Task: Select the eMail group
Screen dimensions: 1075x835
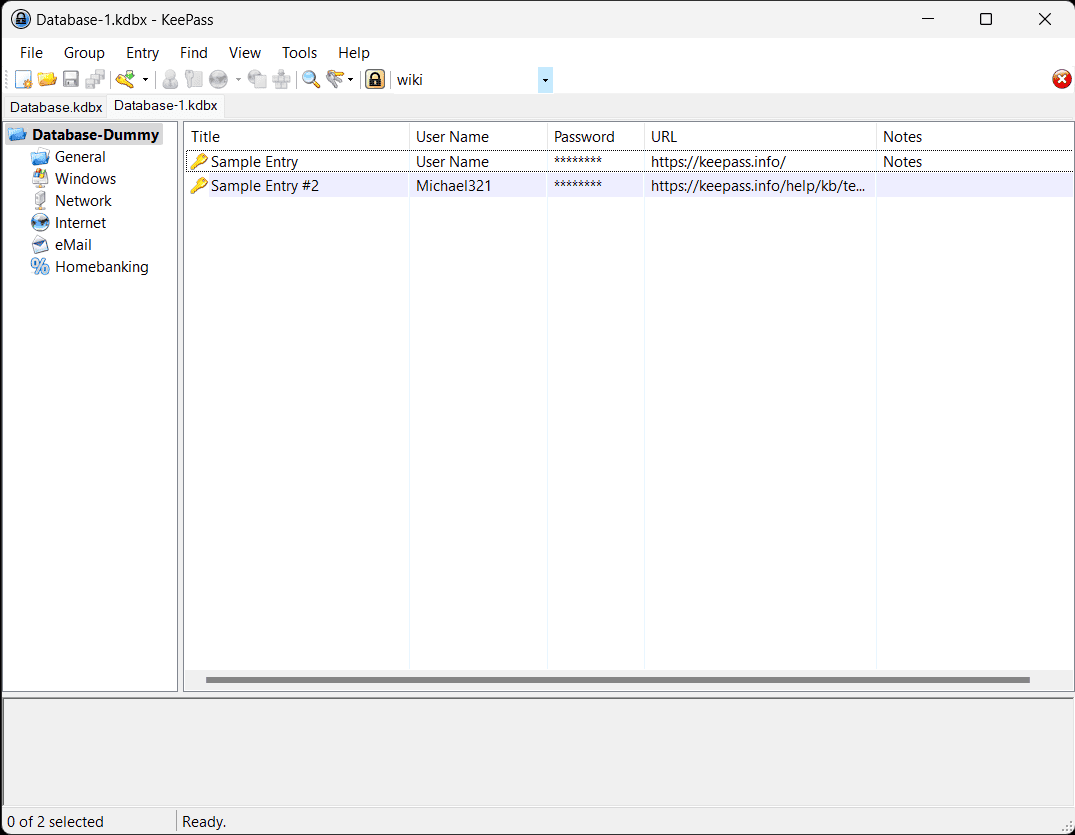Action: coord(73,245)
